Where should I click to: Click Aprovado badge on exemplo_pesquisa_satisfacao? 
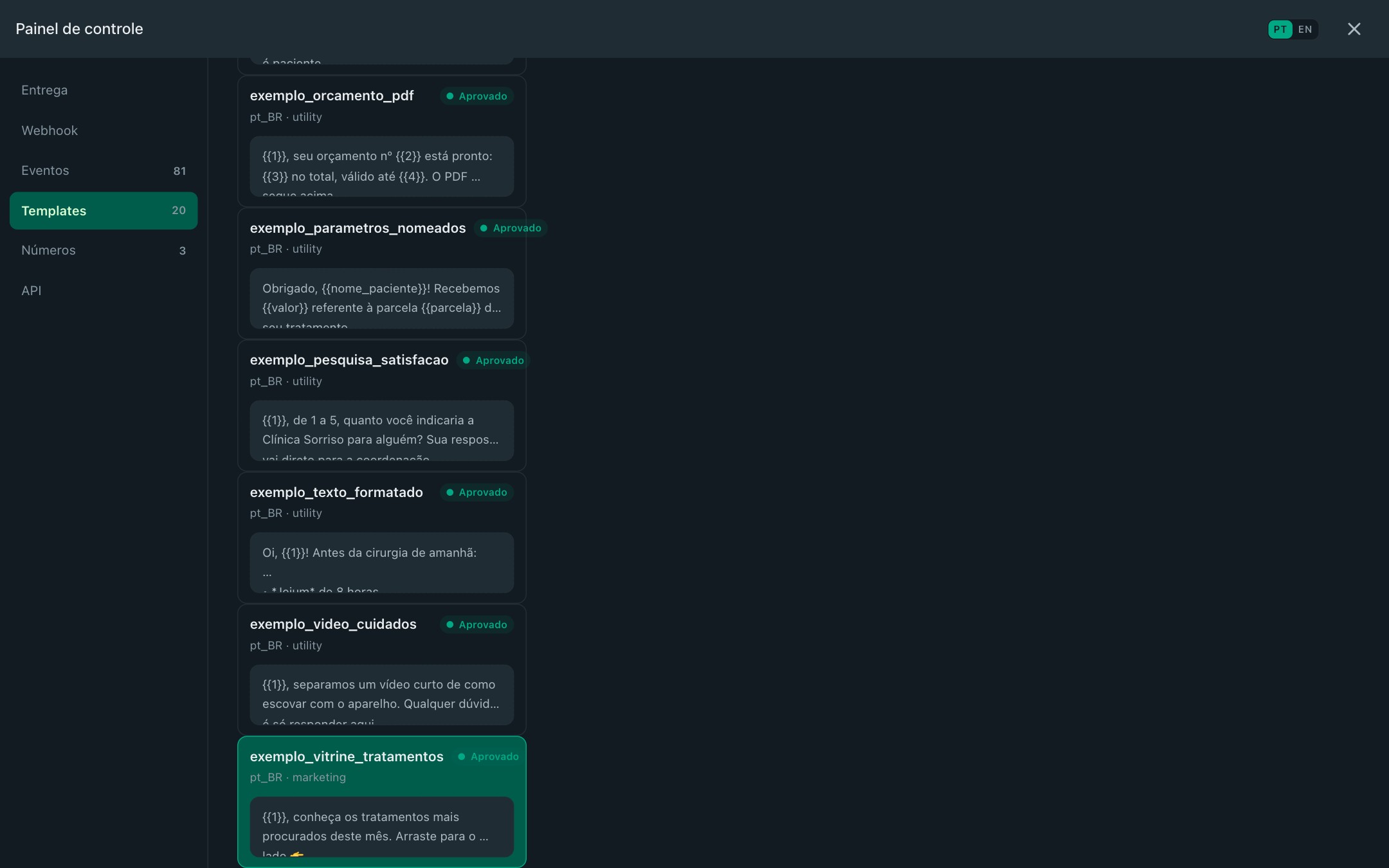point(494,360)
